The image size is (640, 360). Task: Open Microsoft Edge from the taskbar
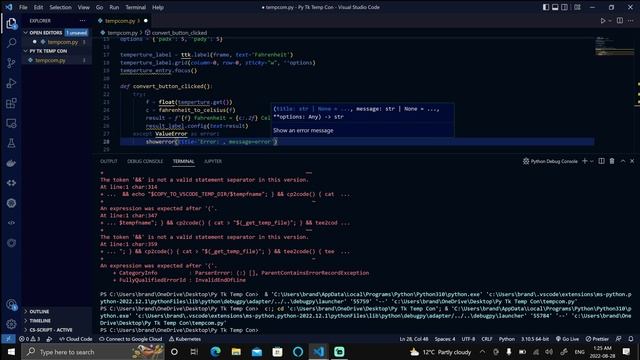pos(216,351)
